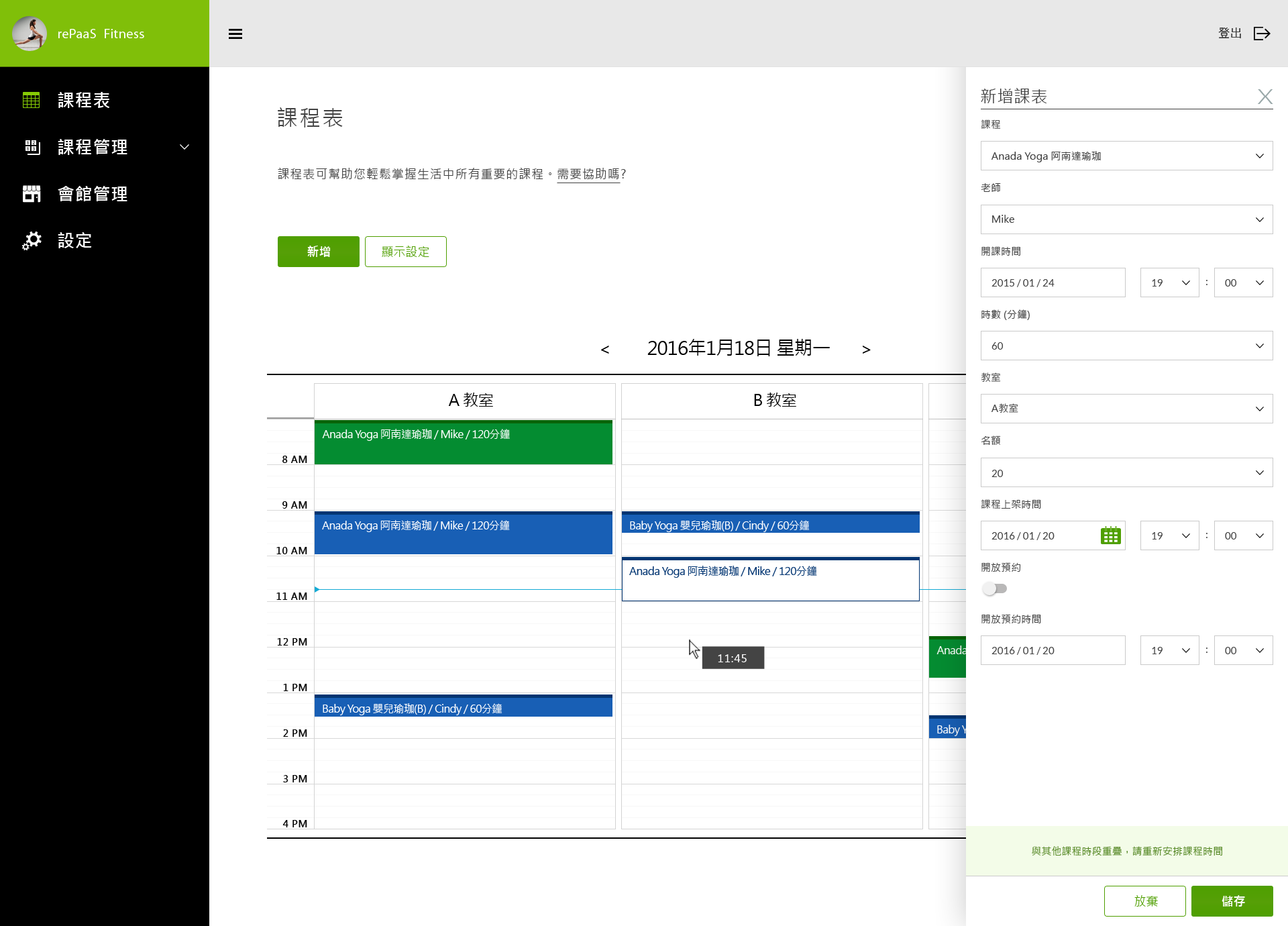Click the 設定 gear icon

coord(32,240)
